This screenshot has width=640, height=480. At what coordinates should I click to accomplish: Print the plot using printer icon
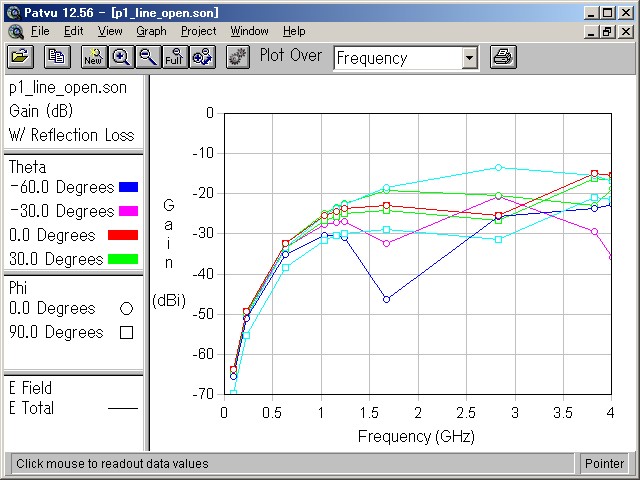click(x=503, y=56)
